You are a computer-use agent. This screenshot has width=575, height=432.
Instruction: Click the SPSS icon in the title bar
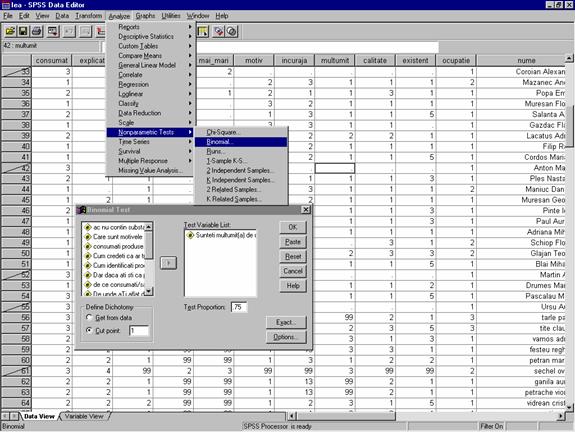tap(6, 5)
